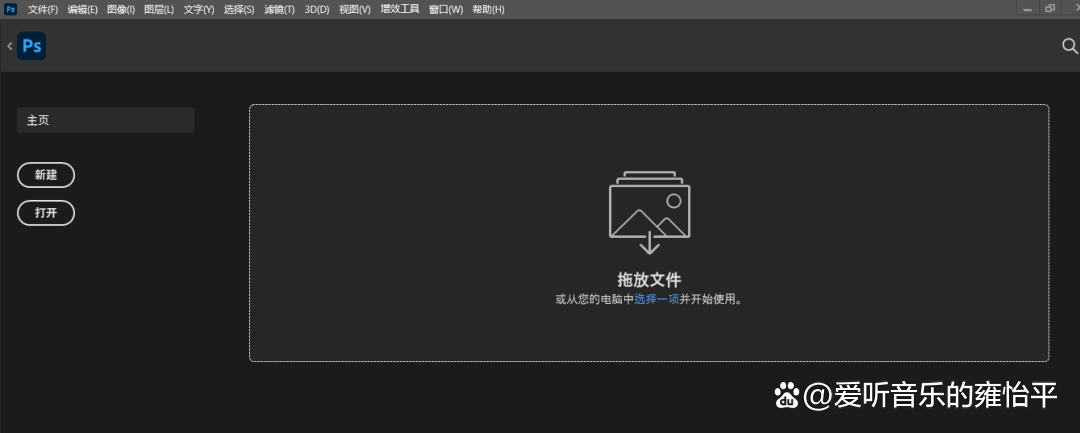Click the 新建 button

(46, 175)
